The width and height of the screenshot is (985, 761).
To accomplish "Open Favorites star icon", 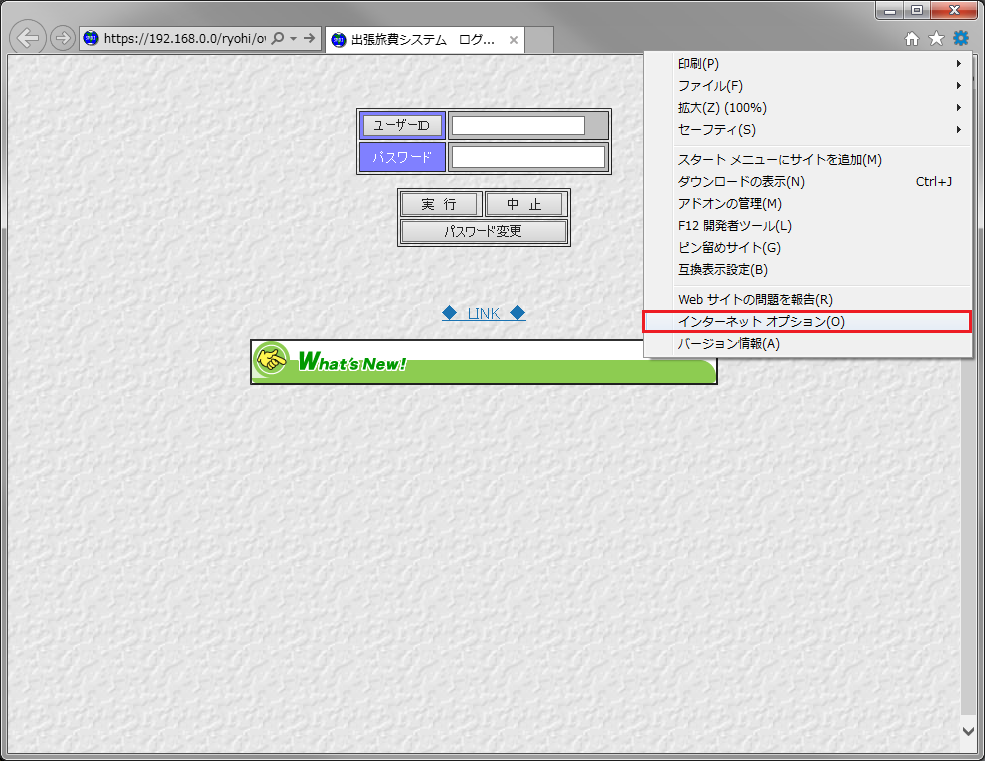I will pos(936,38).
